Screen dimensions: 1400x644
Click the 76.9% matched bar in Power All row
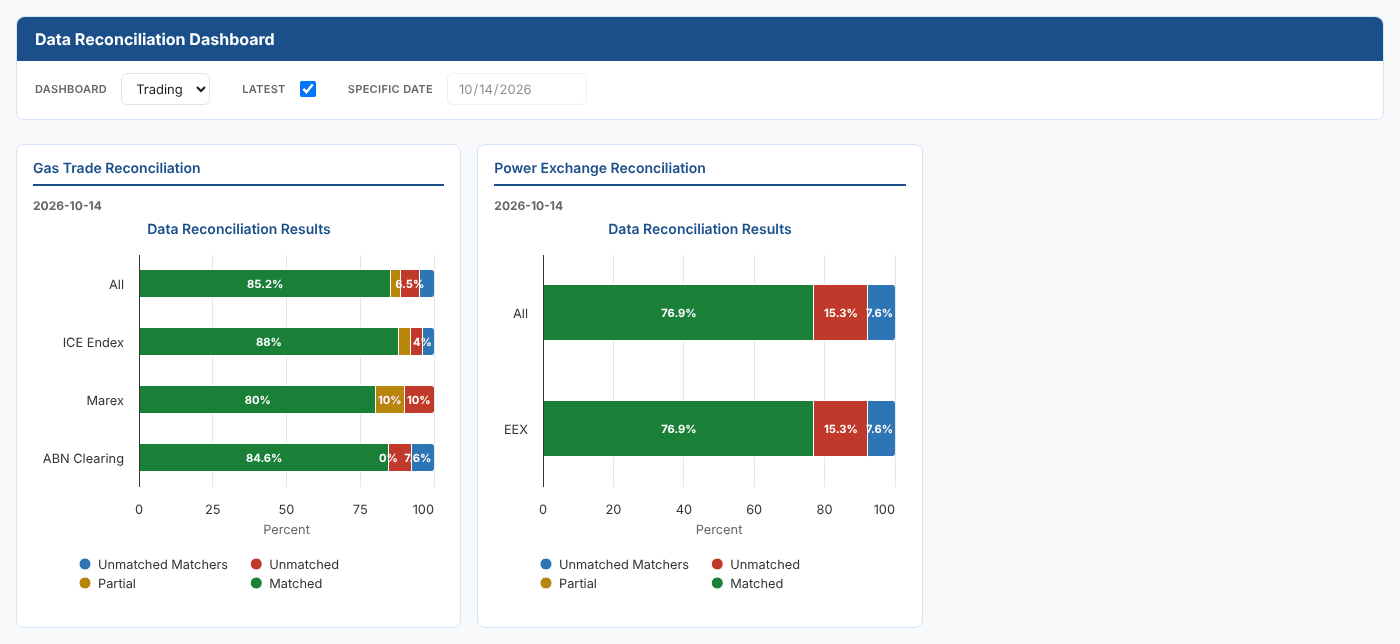click(x=678, y=313)
